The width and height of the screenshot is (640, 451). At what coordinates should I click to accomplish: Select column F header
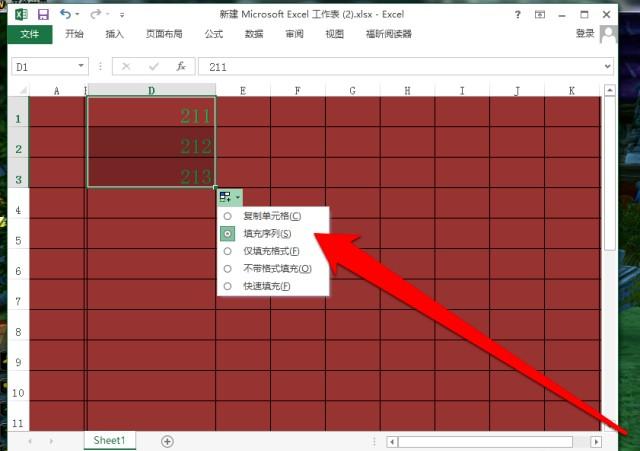tap(298, 90)
